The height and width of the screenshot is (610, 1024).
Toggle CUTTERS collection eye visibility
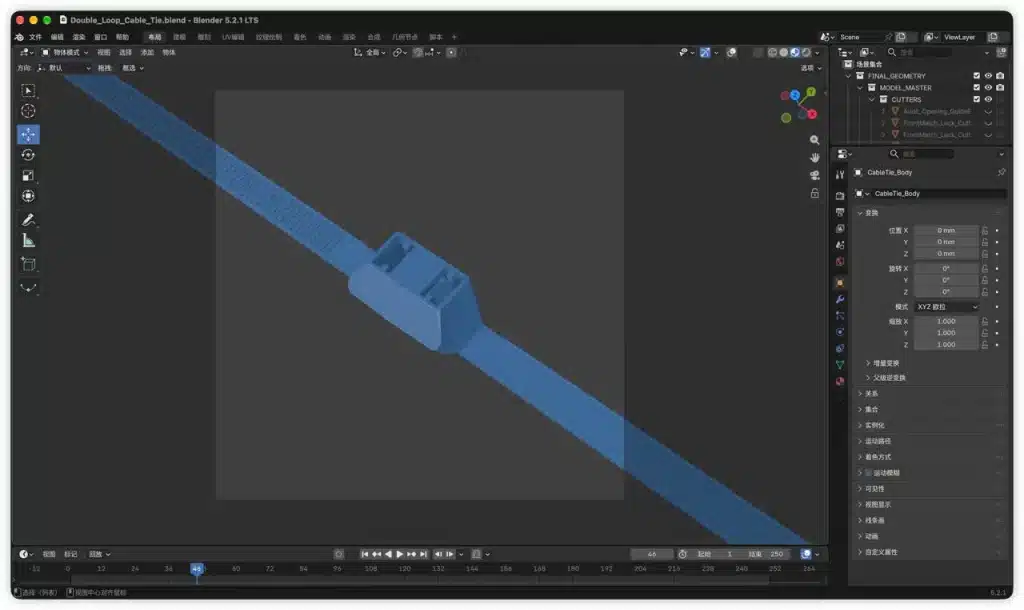[988, 99]
